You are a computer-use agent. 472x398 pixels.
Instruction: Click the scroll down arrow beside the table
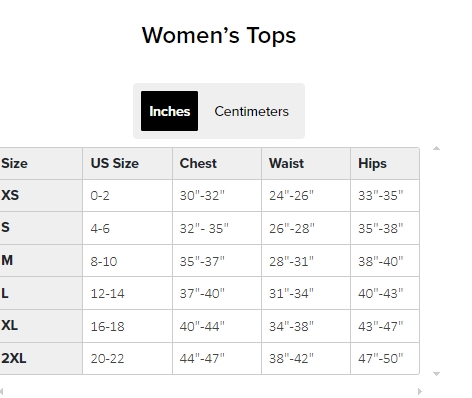pos(436,374)
